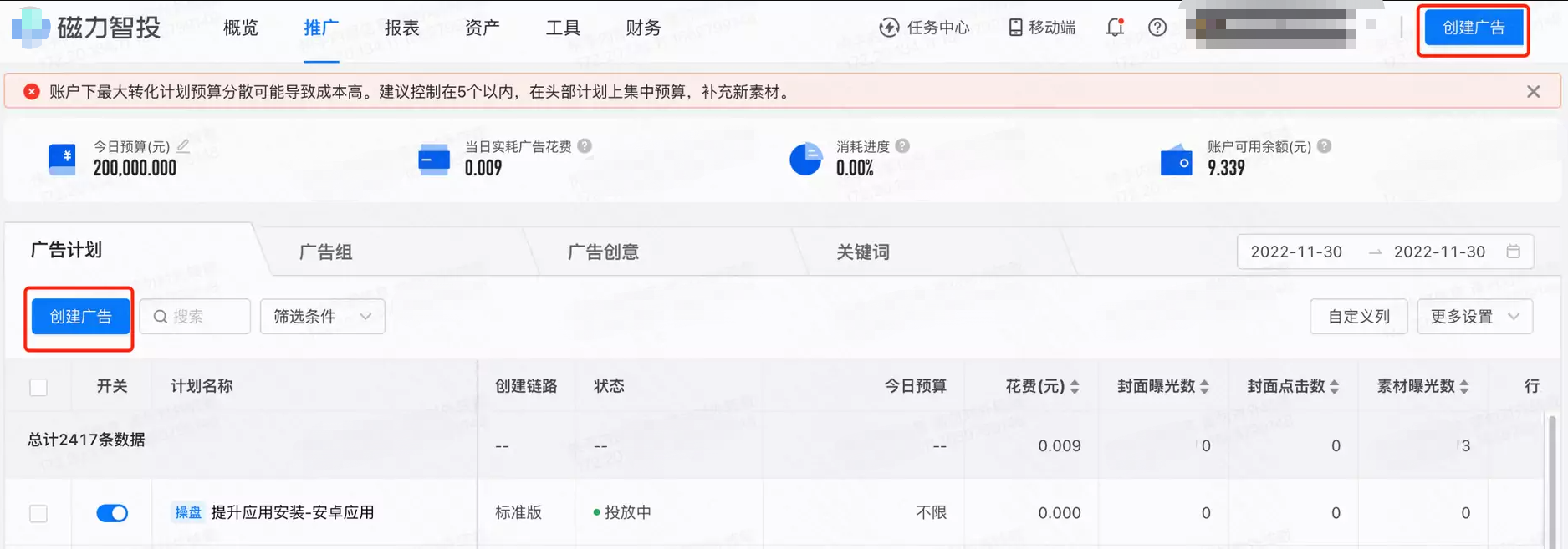Viewport: 1568px width, 549px height.
Task: Switch to the 广告组 tab
Action: coord(324,252)
